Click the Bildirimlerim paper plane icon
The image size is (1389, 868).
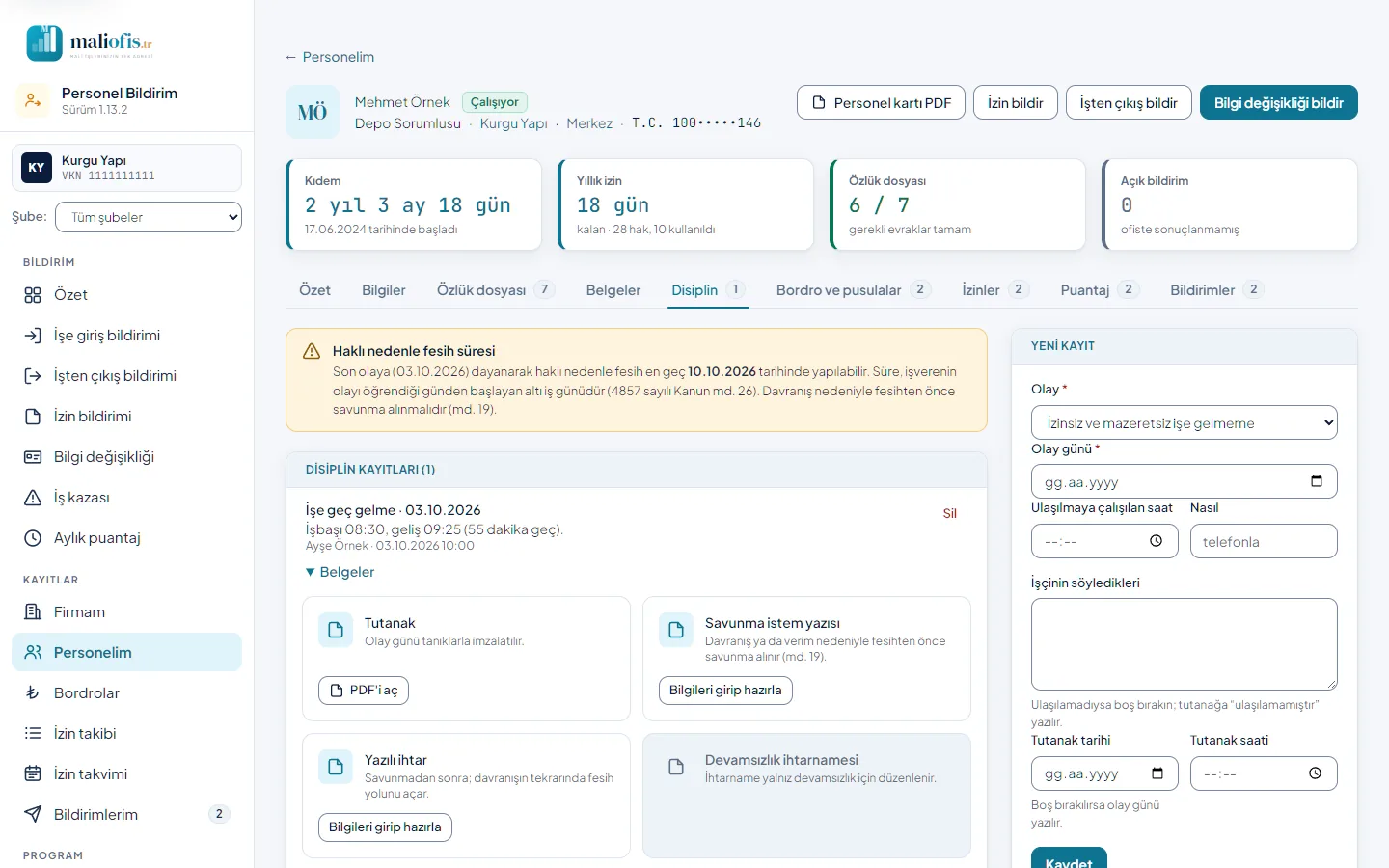33,815
